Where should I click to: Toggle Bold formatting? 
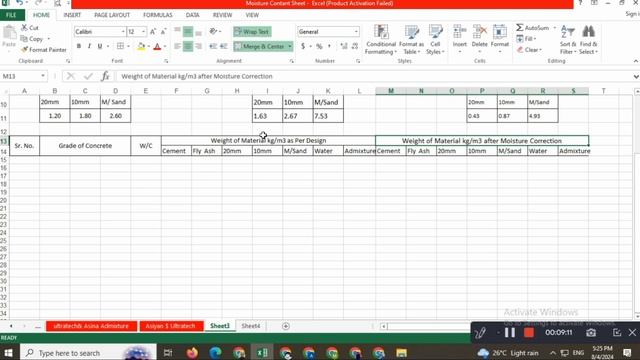click(79, 46)
